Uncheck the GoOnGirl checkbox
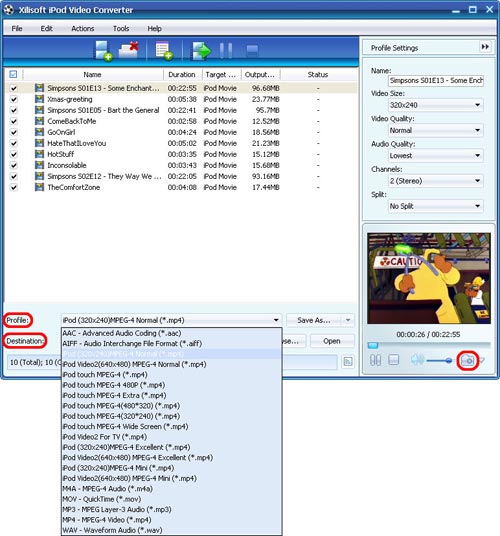This screenshot has height=536, width=500. tap(13, 132)
